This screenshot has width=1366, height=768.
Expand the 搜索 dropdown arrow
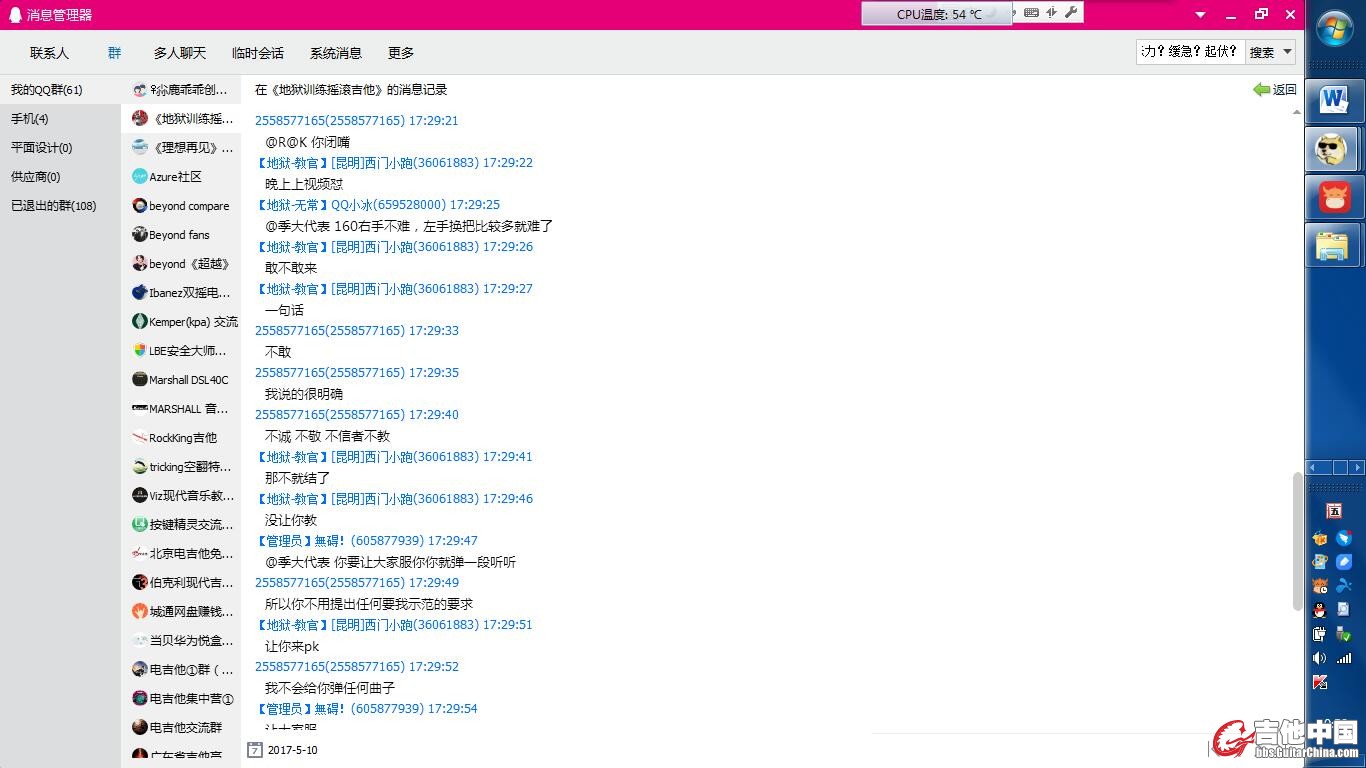click(x=1288, y=52)
